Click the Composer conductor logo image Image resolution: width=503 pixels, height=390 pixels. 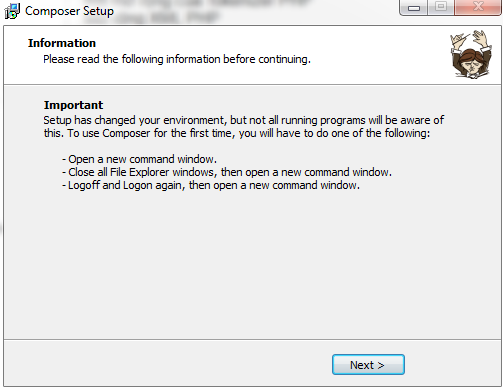(x=471, y=55)
